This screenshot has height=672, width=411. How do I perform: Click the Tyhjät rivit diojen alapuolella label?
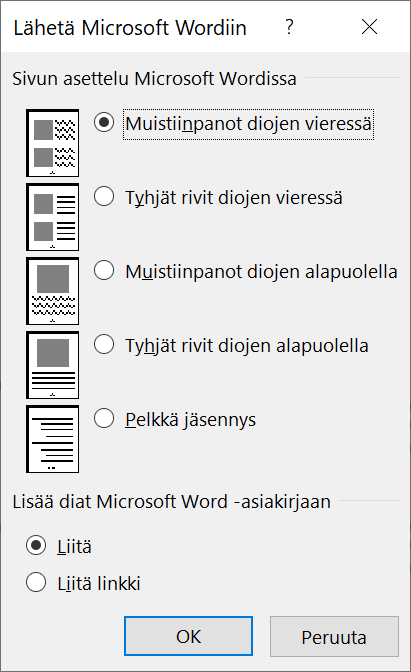click(247, 346)
